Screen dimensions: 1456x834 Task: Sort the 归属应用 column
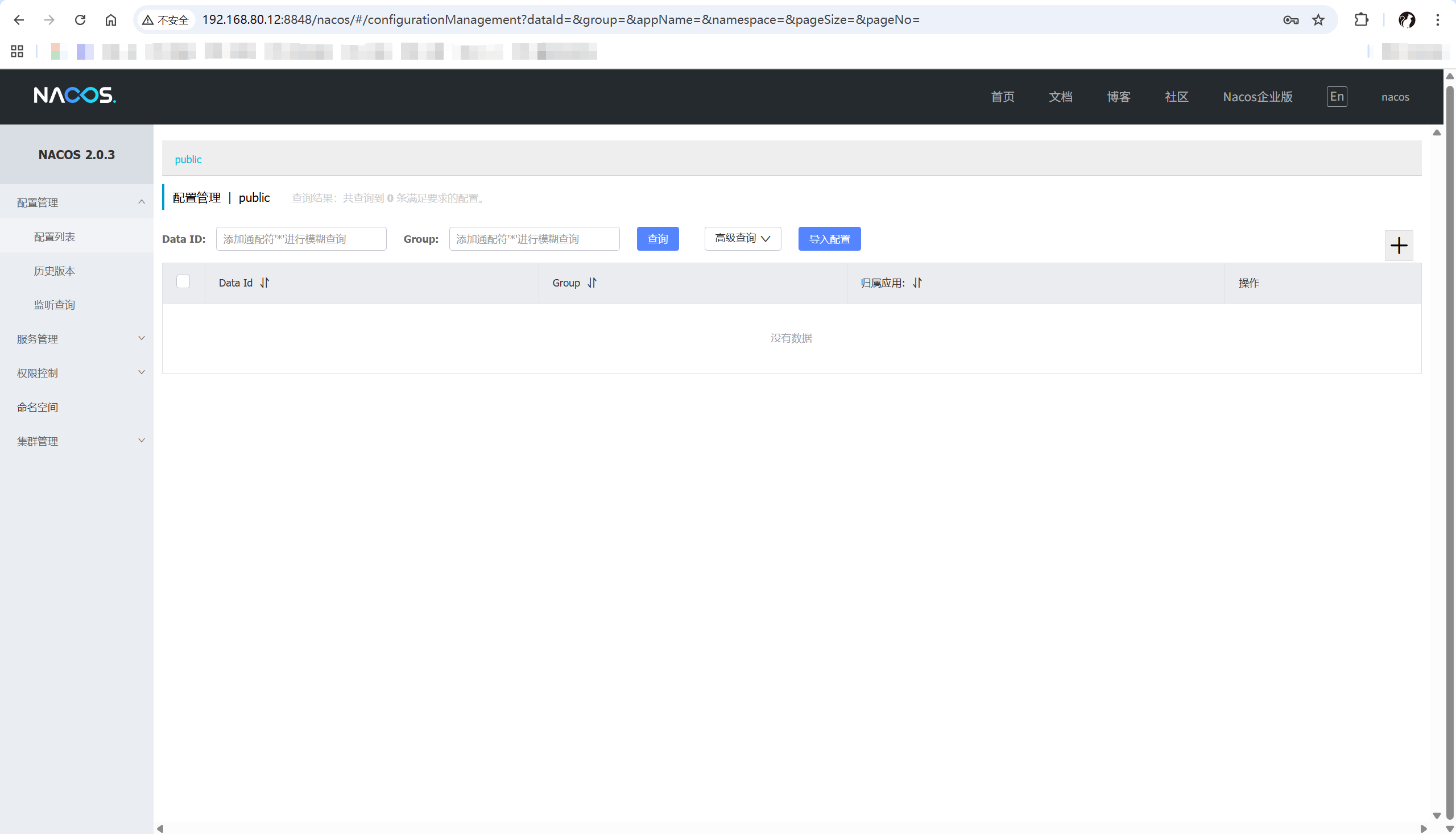(917, 283)
